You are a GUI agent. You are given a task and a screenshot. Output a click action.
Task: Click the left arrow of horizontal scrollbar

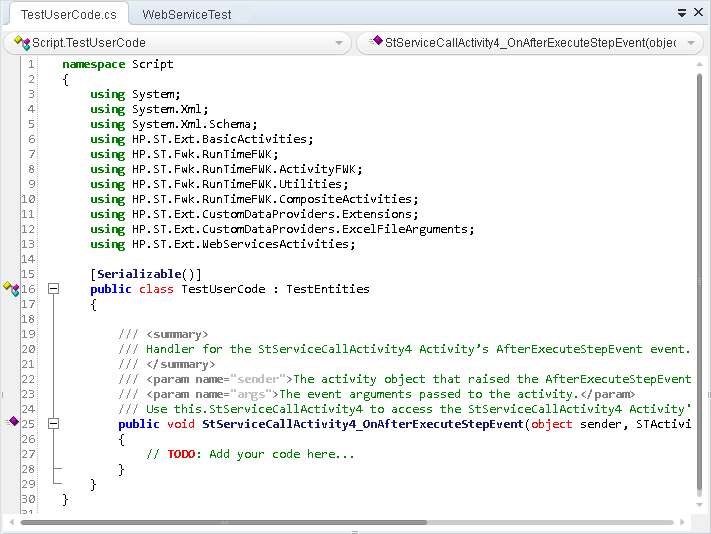tap(11, 522)
